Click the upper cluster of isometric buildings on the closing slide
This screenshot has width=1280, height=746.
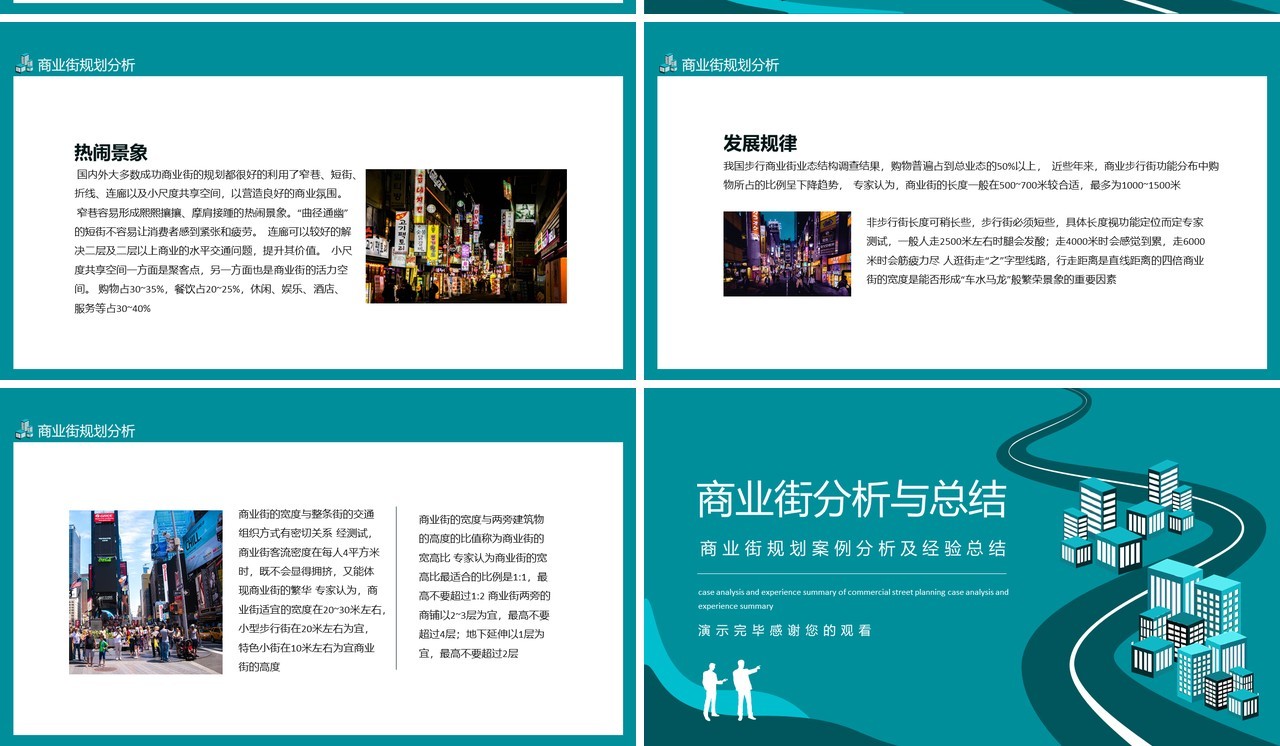1127,515
